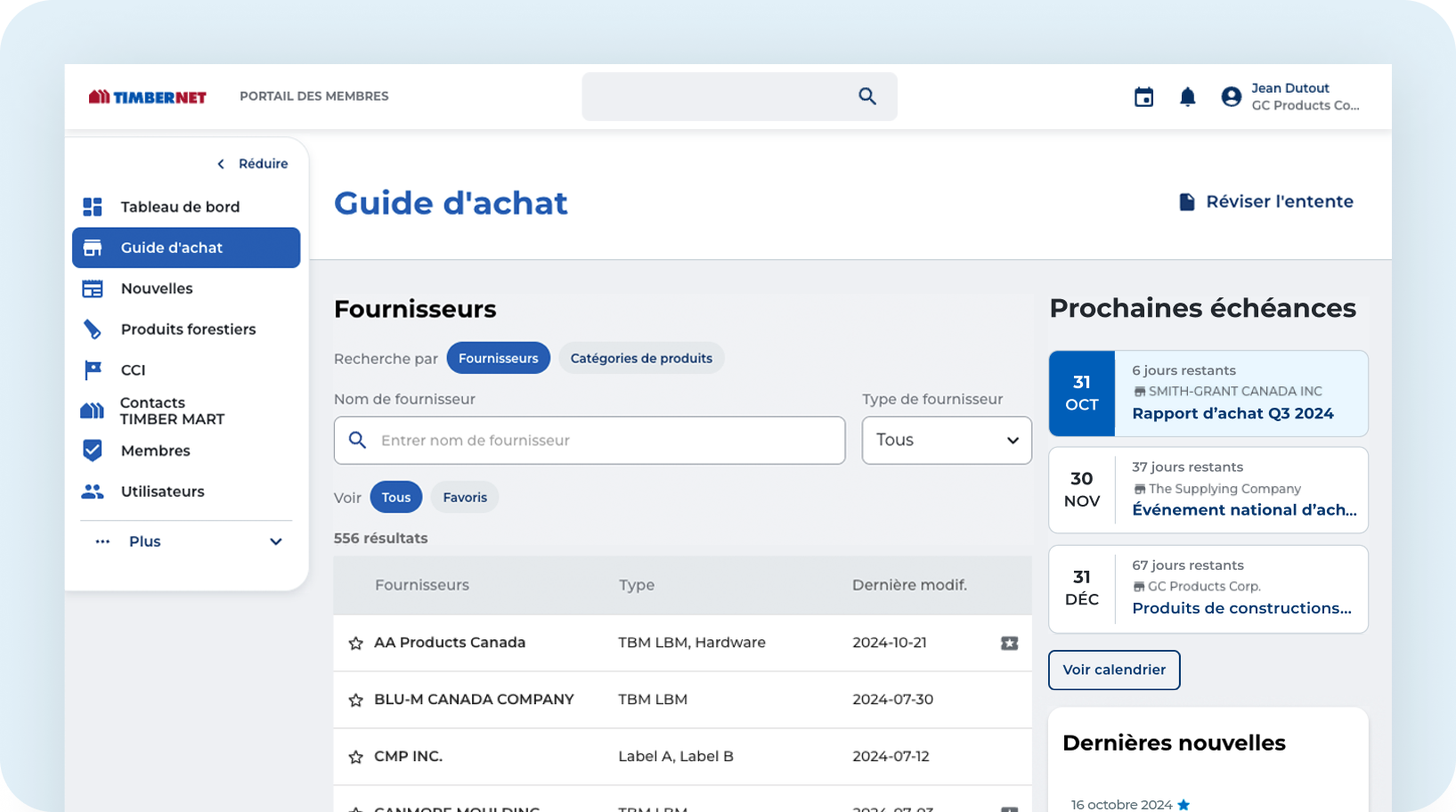Click AA Products Canada supplier name
Viewport: 1456px width, 812px height.
pyautogui.click(x=450, y=643)
